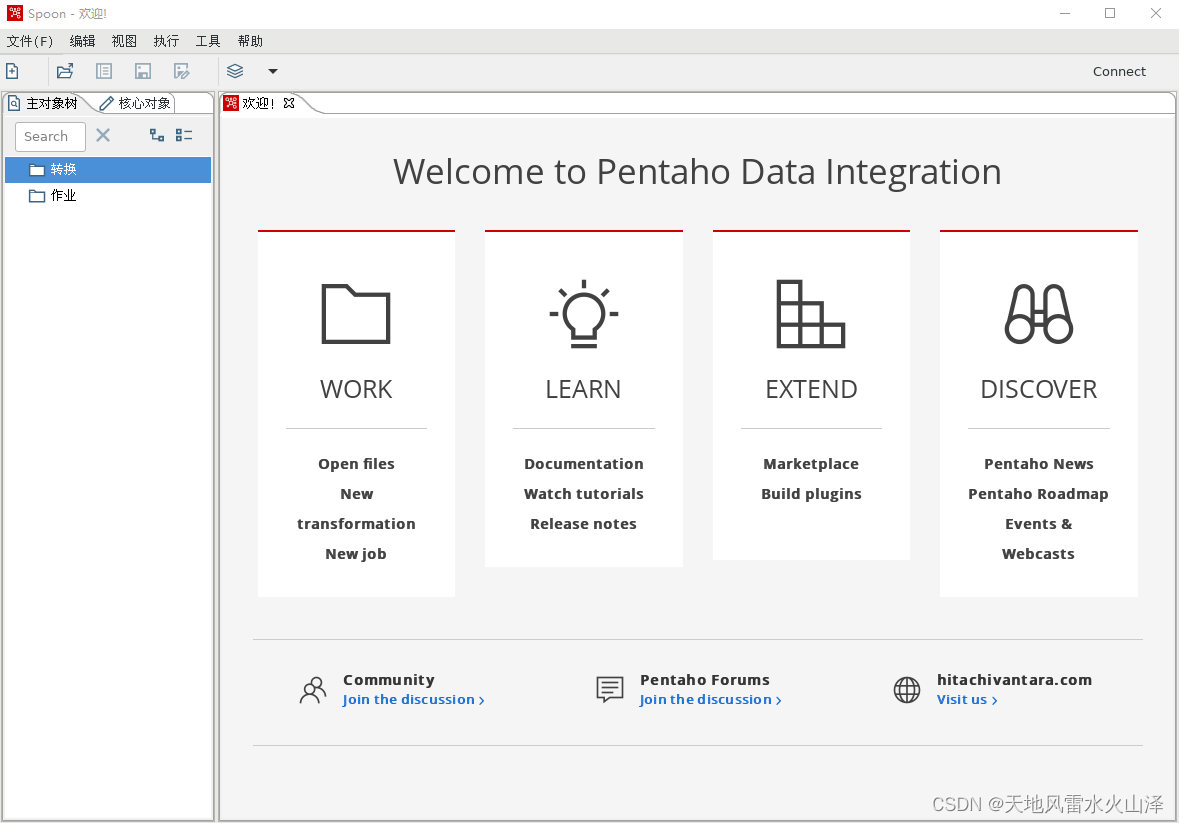1179x823 pixels.
Task: Click the Explore repository toolbar icon
Action: tap(104, 71)
